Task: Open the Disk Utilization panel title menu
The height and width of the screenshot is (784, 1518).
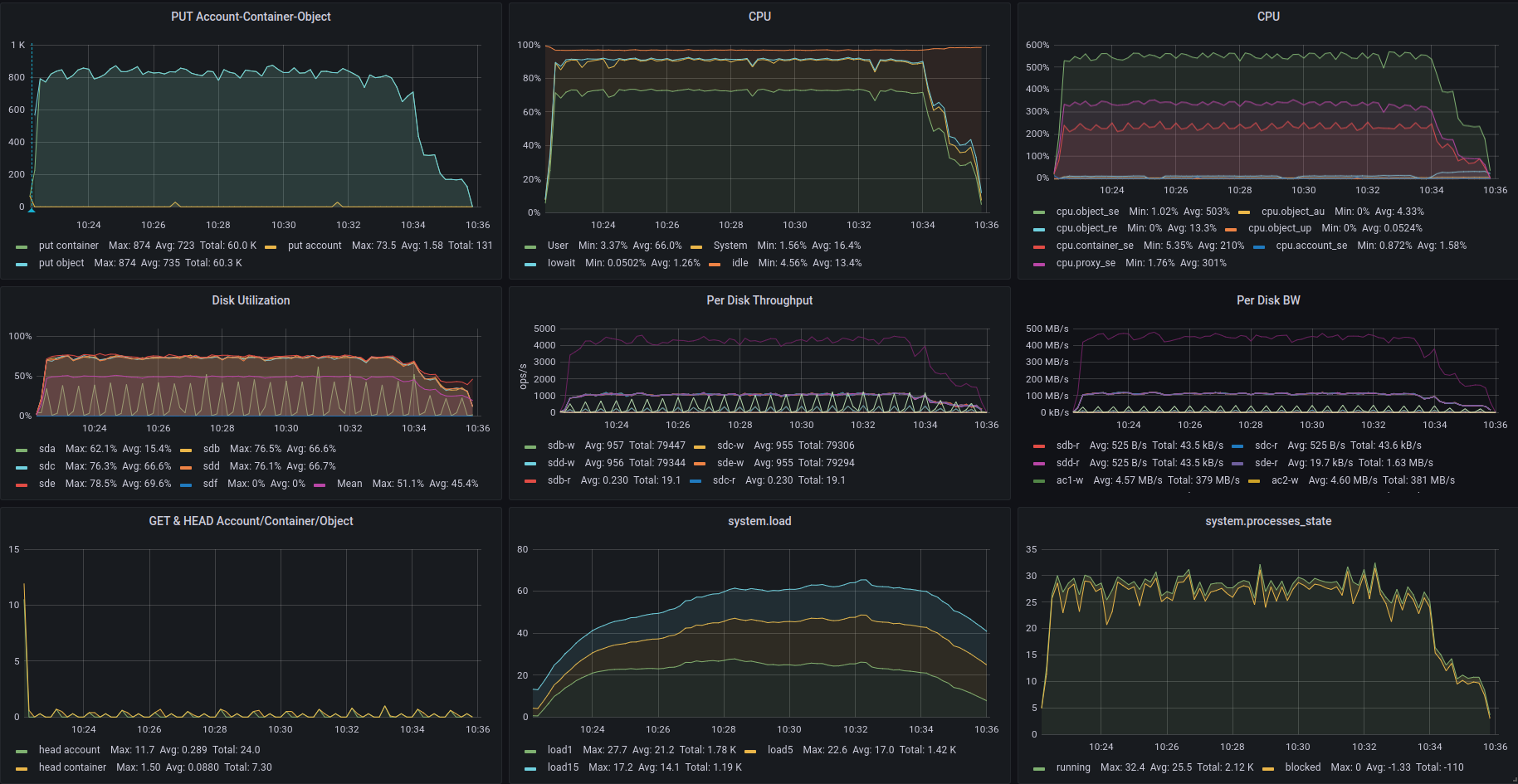Action: point(251,300)
